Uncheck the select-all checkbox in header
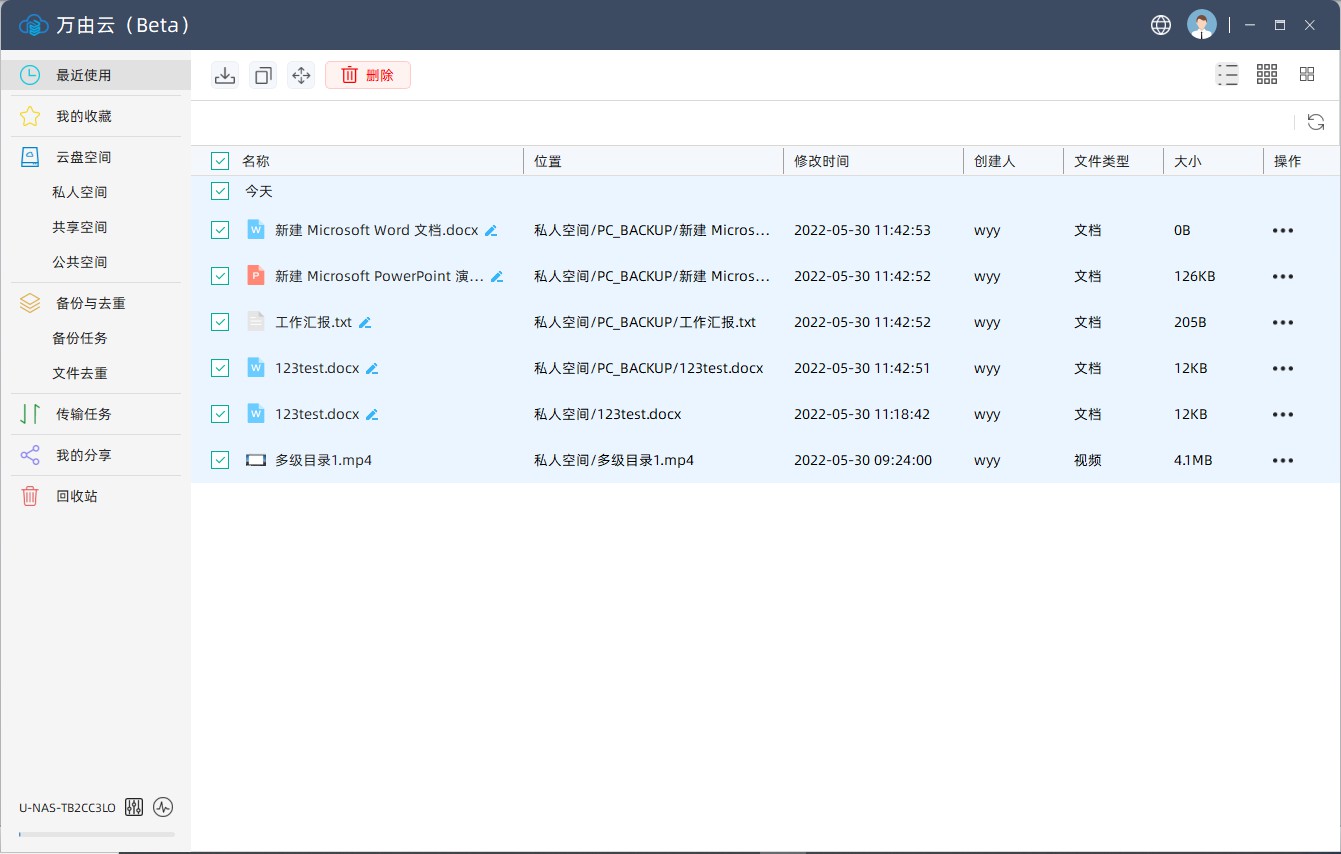Image resolution: width=1341 pixels, height=854 pixels. click(x=220, y=161)
